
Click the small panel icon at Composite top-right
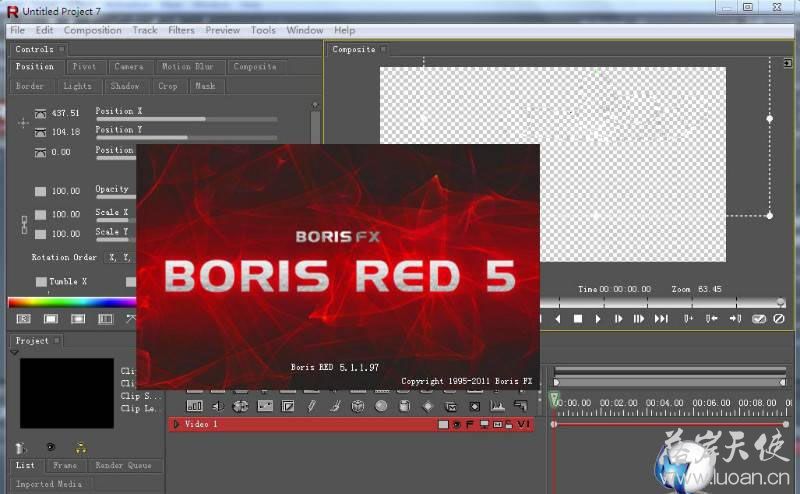(788, 63)
